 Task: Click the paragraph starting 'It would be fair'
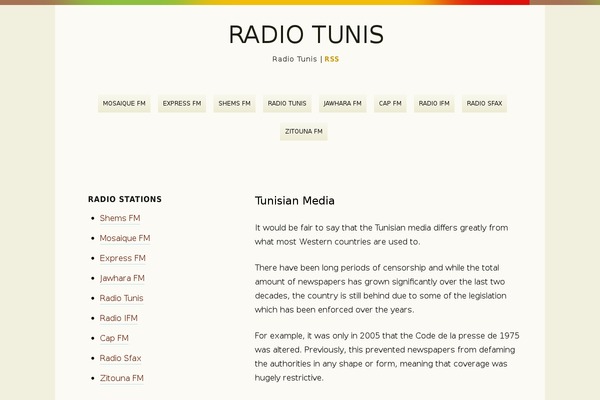(x=382, y=235)
